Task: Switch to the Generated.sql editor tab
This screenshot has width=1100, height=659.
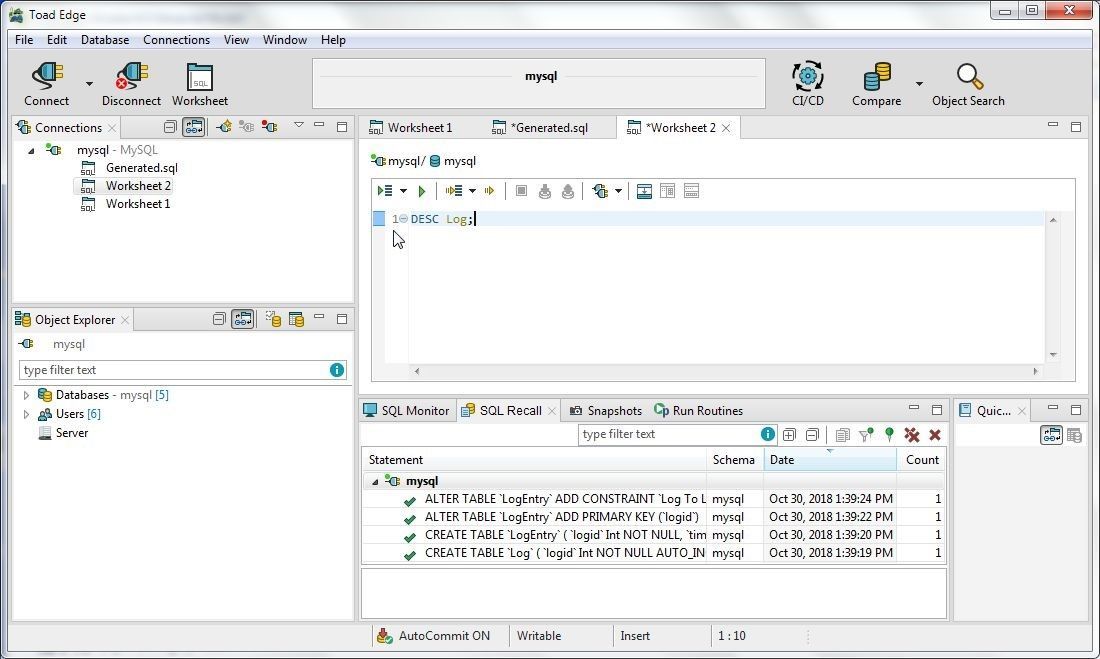Action: tap(540, 128)
